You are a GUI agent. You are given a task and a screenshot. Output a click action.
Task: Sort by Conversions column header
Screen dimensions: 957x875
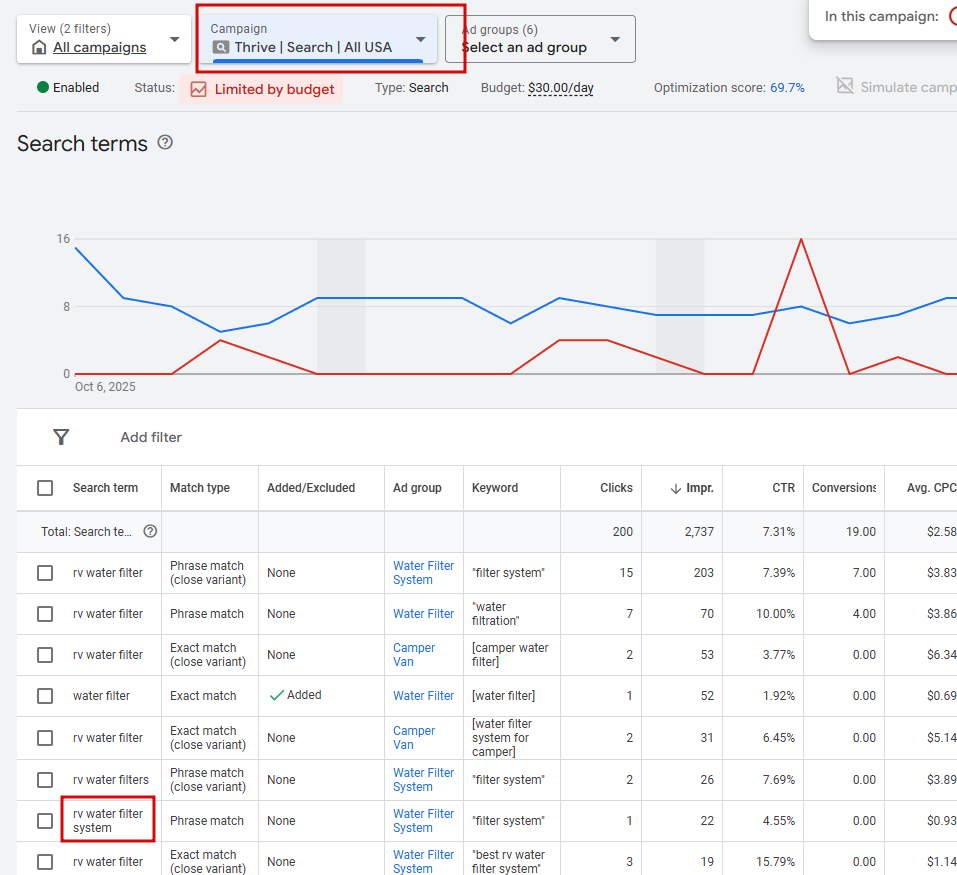pyautogui.click(x=843, y=488)
